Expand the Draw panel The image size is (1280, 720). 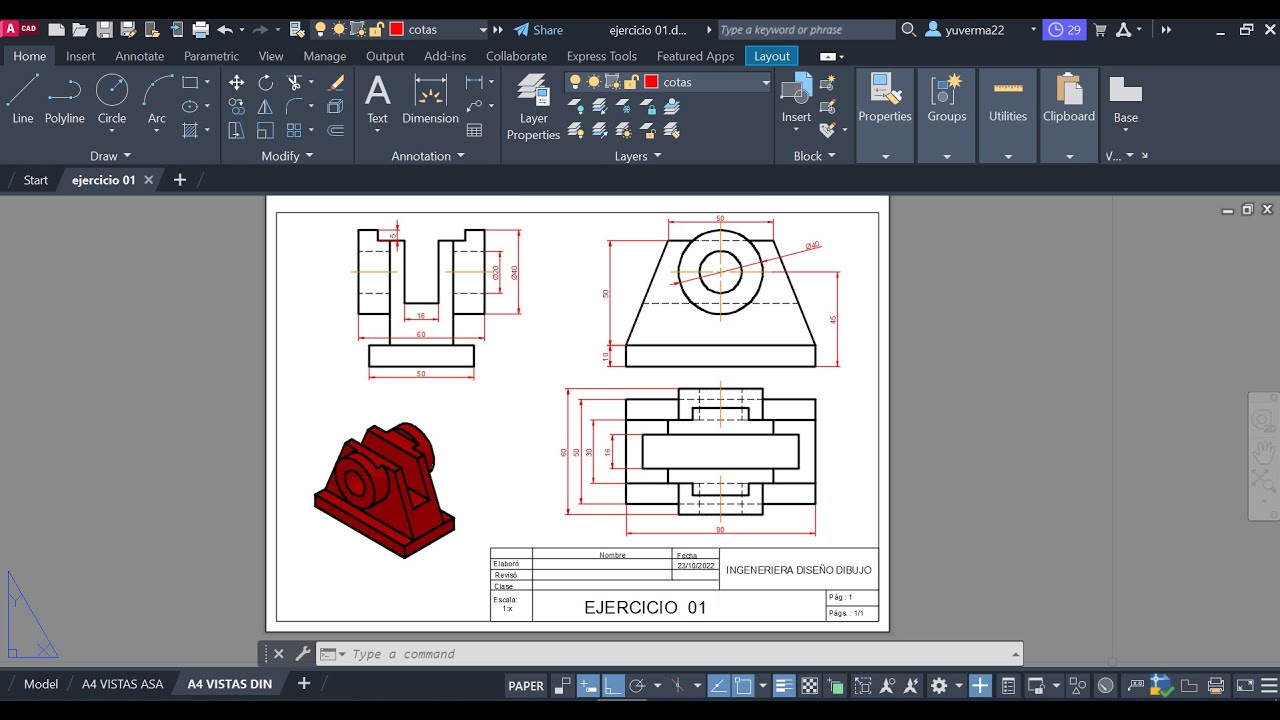pos(110,156)
